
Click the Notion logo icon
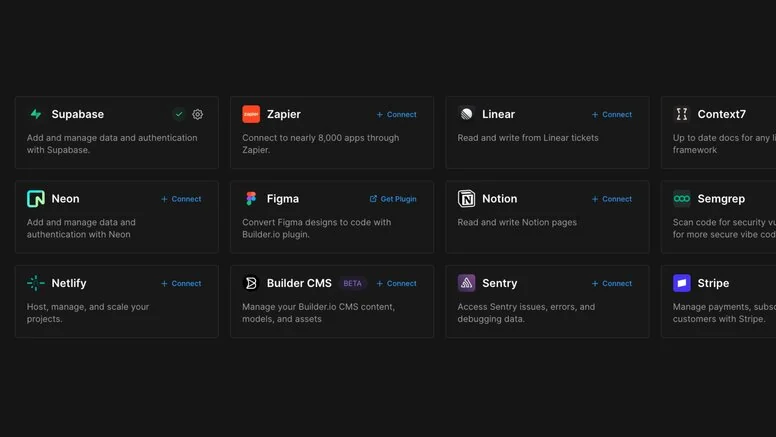click(466, 198)
